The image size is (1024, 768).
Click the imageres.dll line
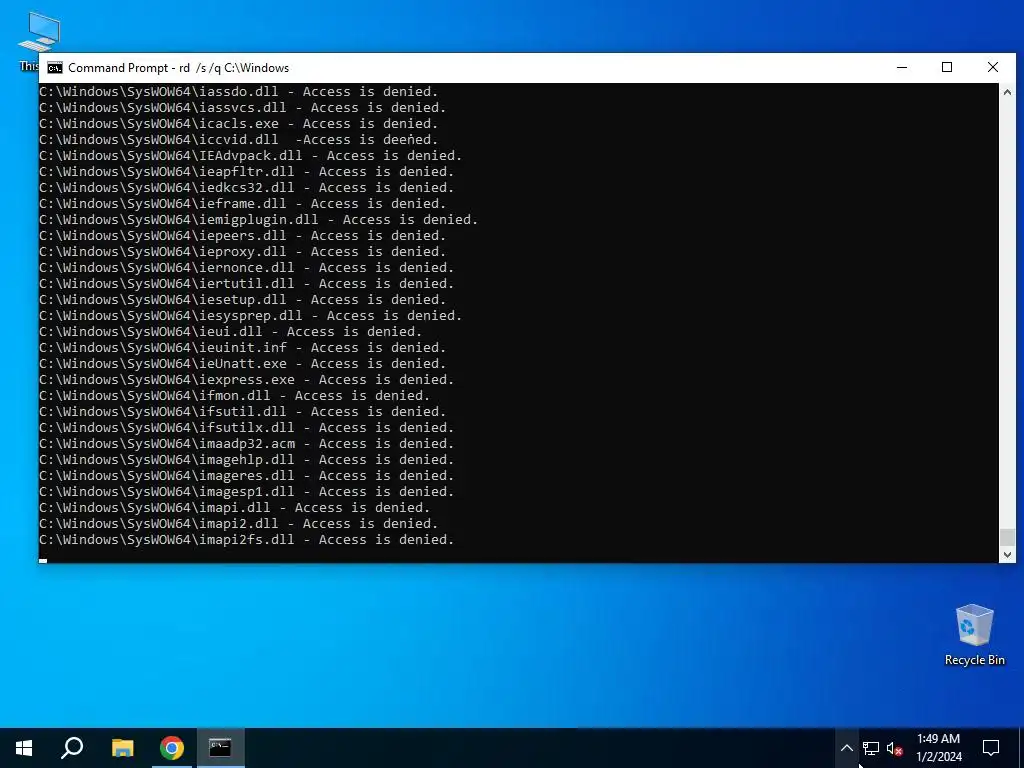click(x=246, y=475)
